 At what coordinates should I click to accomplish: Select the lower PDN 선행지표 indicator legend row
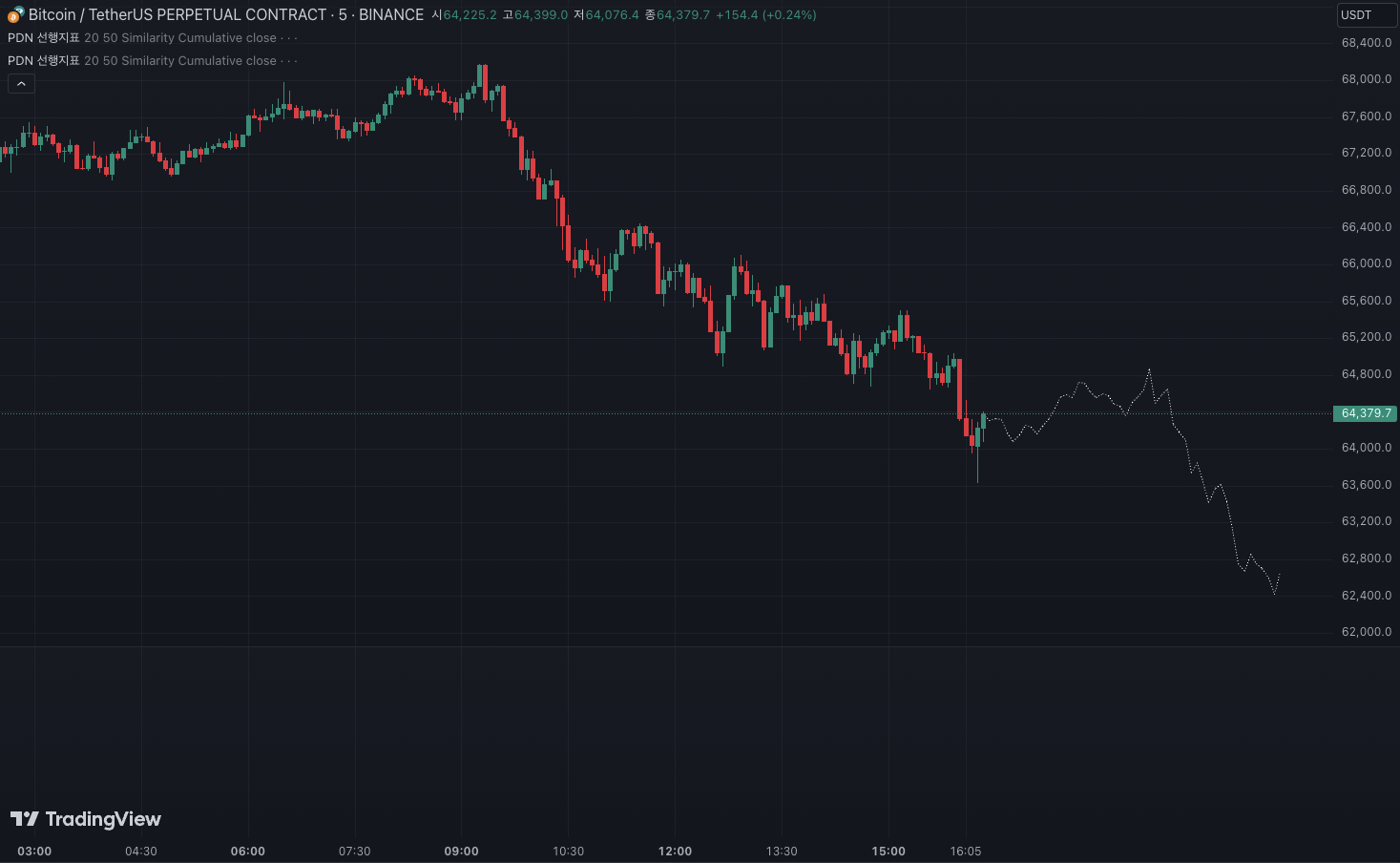pyautogui.click(x=153, y=61)
